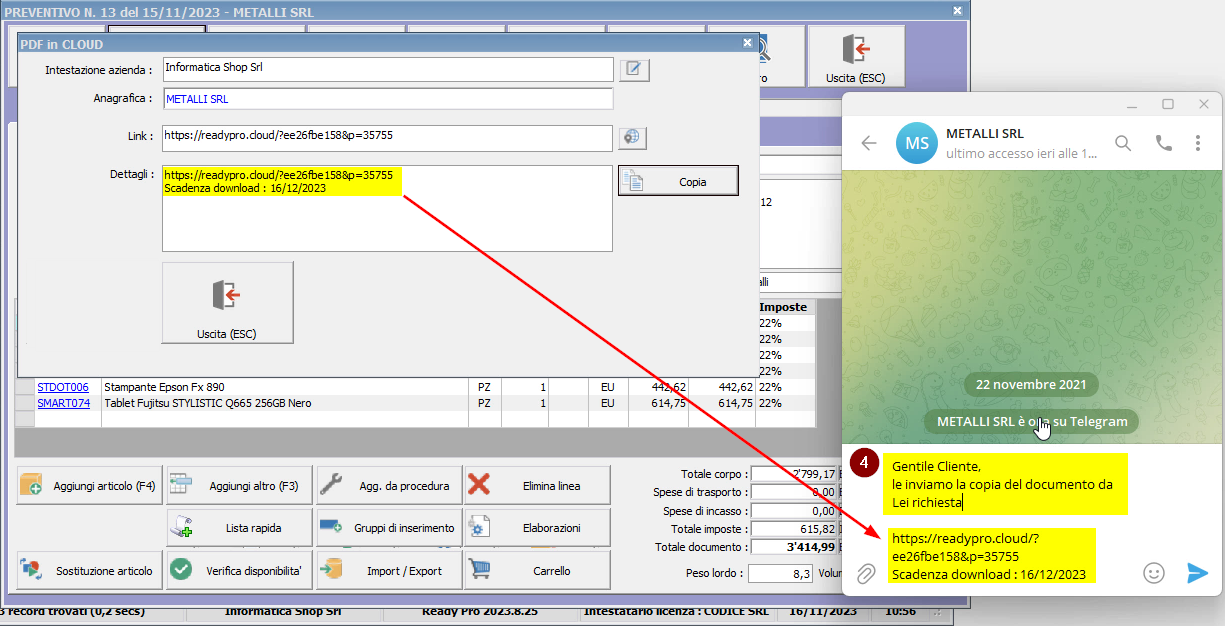
Task: Click the Totale corpo value field
Action: coord(794,473)
